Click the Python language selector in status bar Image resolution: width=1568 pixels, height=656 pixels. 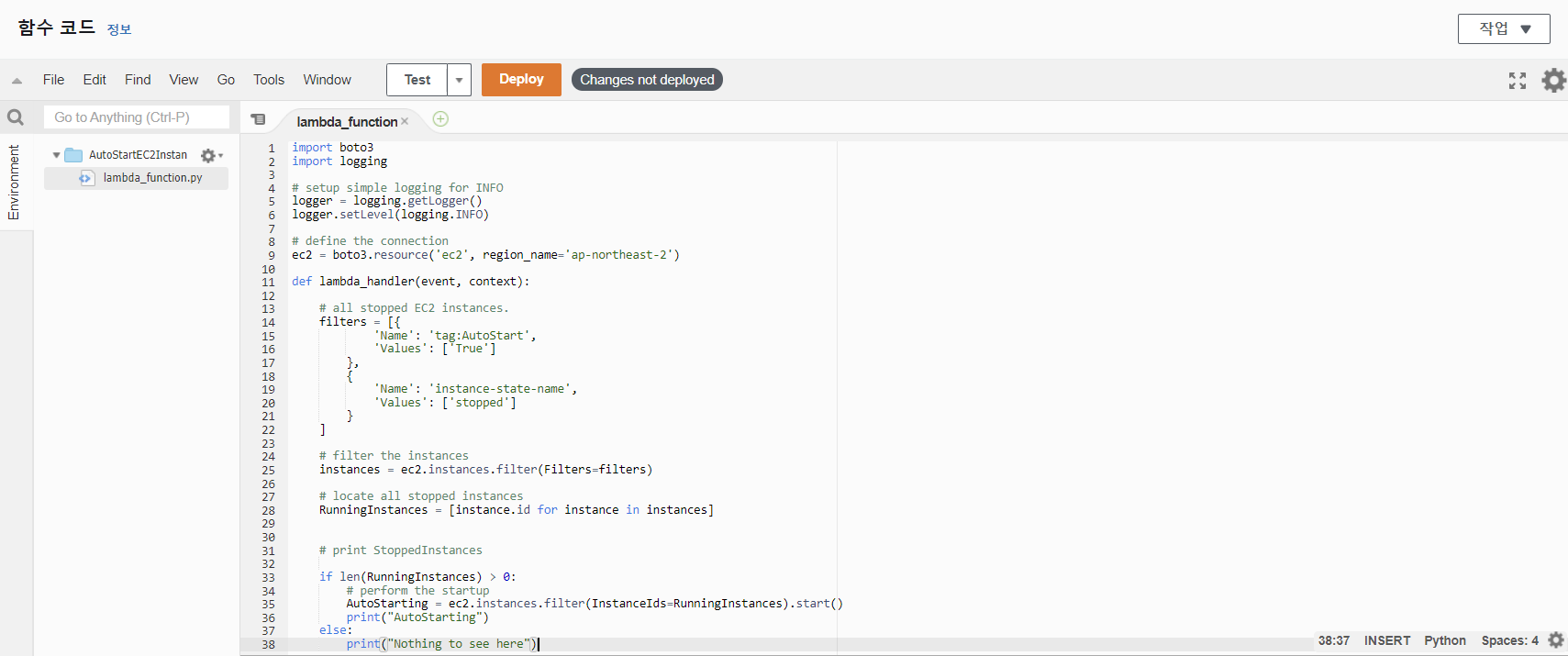1445,640
